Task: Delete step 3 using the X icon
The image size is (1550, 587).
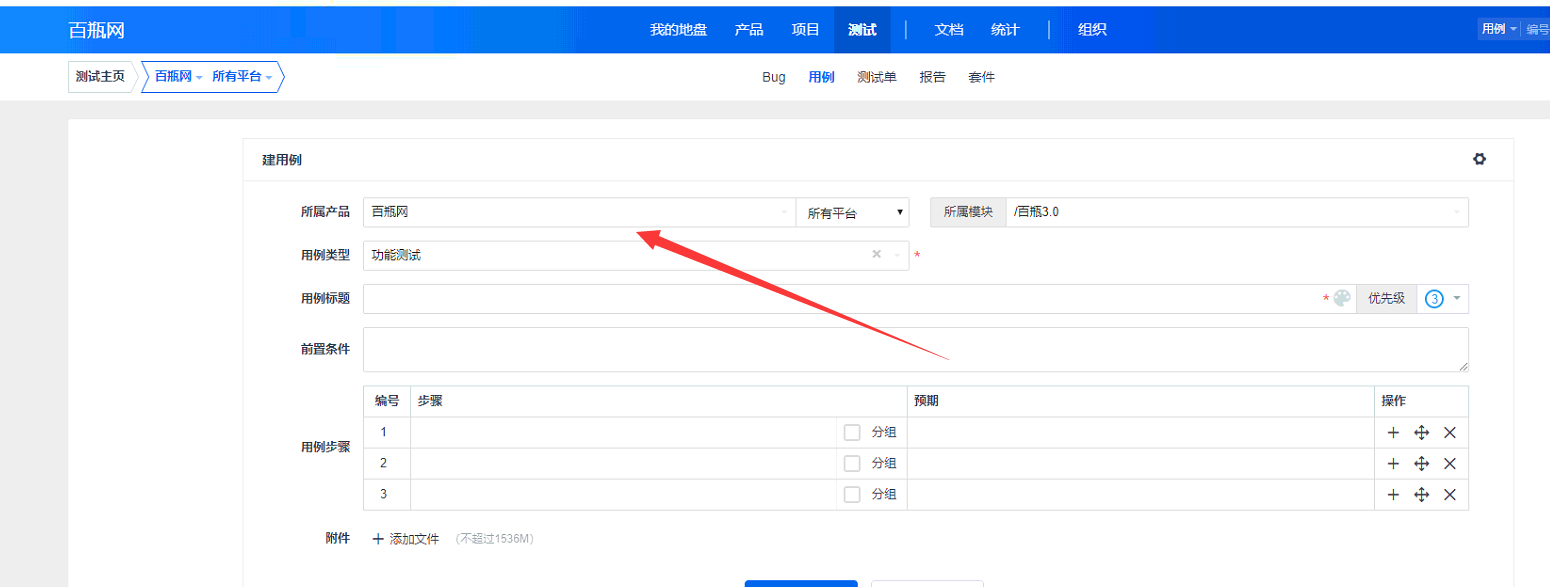Action: click(1450, 495)
